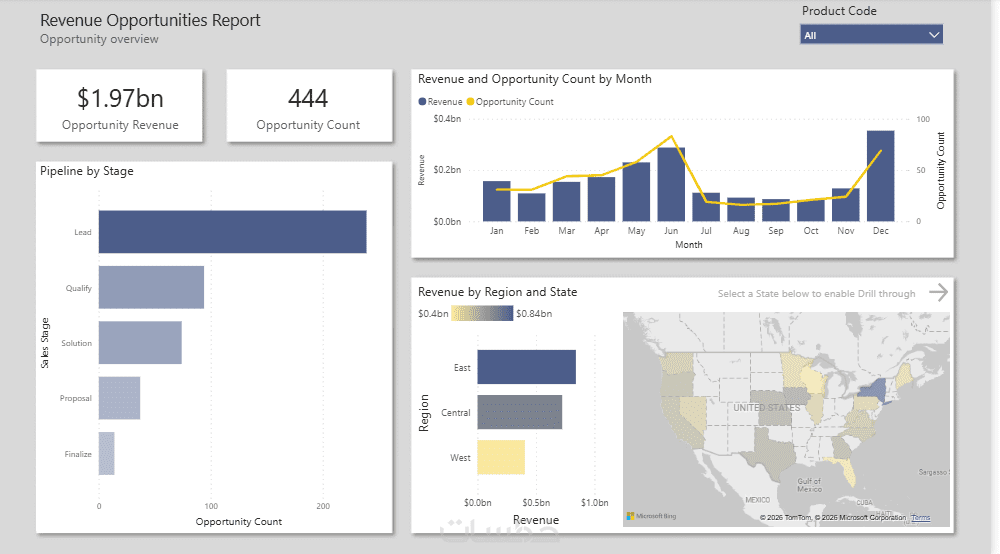Click the December revenue column

click(x=880, y=176)
